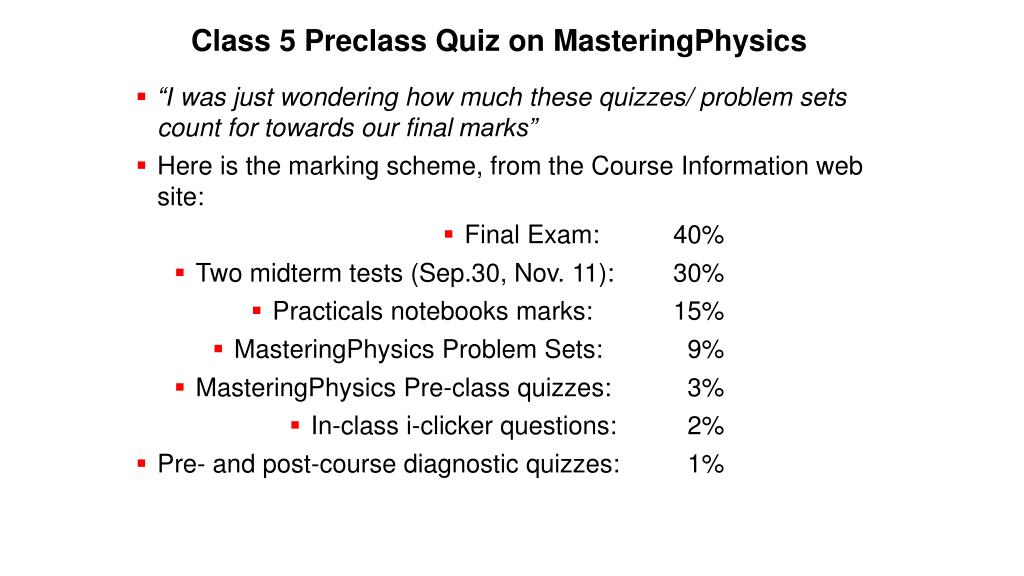This screenshot has height=576, width=1024.
Task: Click the red bullet beside 'Practicals notebooks marks'
Action: click(257, 310)
